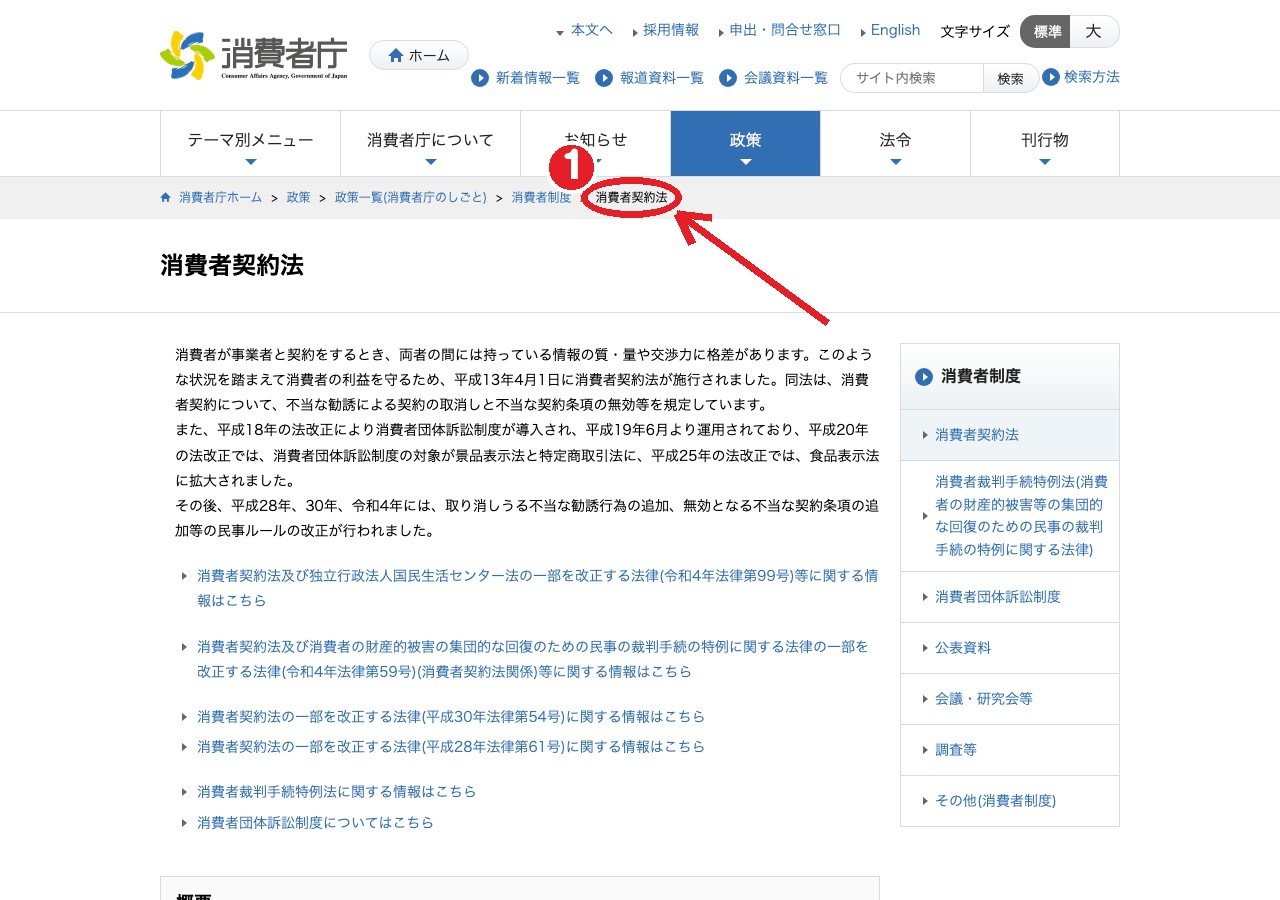Open 申出・問合せ窓口 link
Screen dimensions: 1280x900
click(x=785, y=30)
